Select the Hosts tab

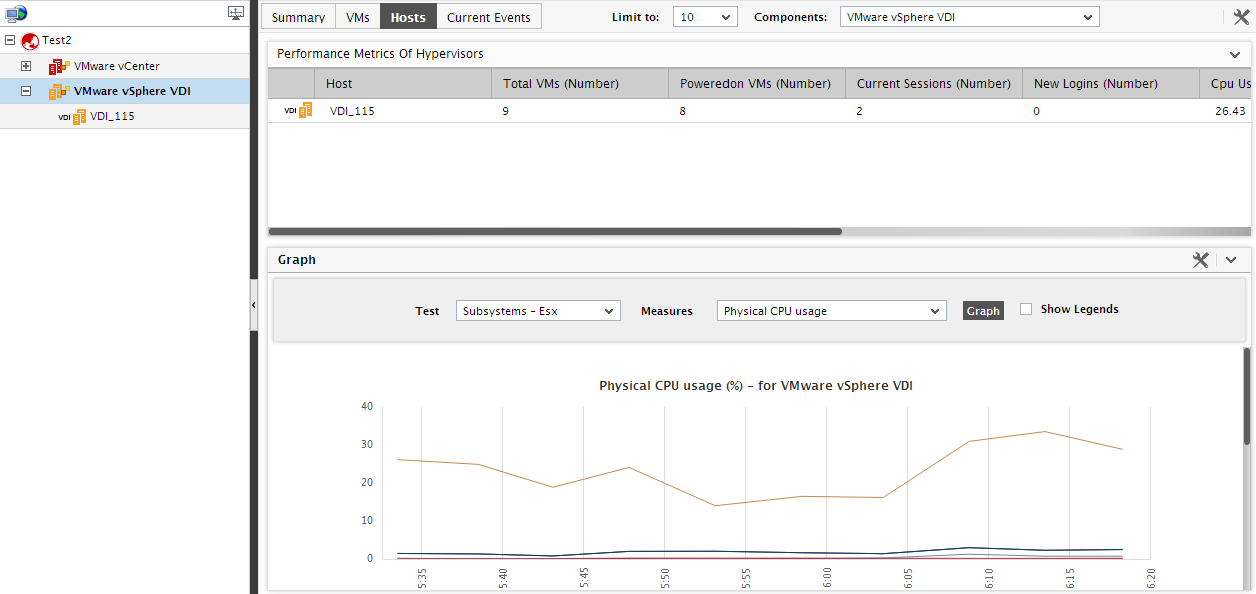point(408,17)
